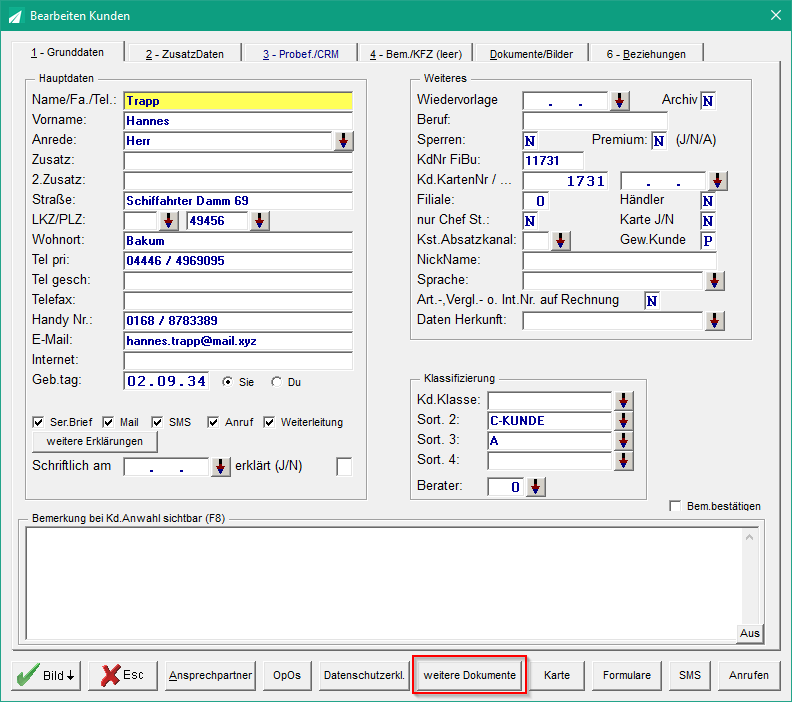
Task: Open the Kd.KartenNr date dropdown arrow
Action: 718,181
